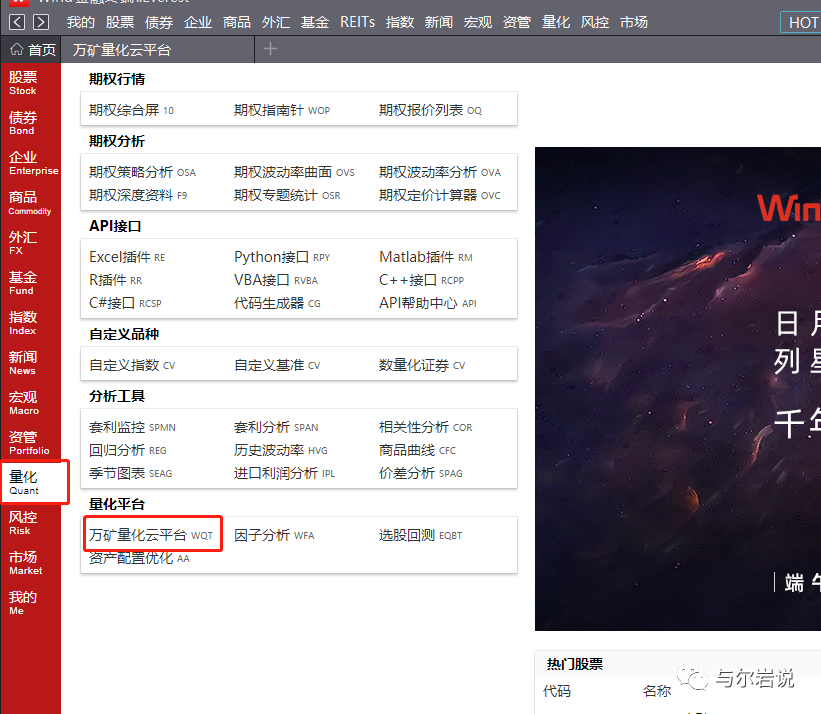This screenshot has height=714, width=821.
Task: Open the 商品 top menu
Action: click(237, 22)
